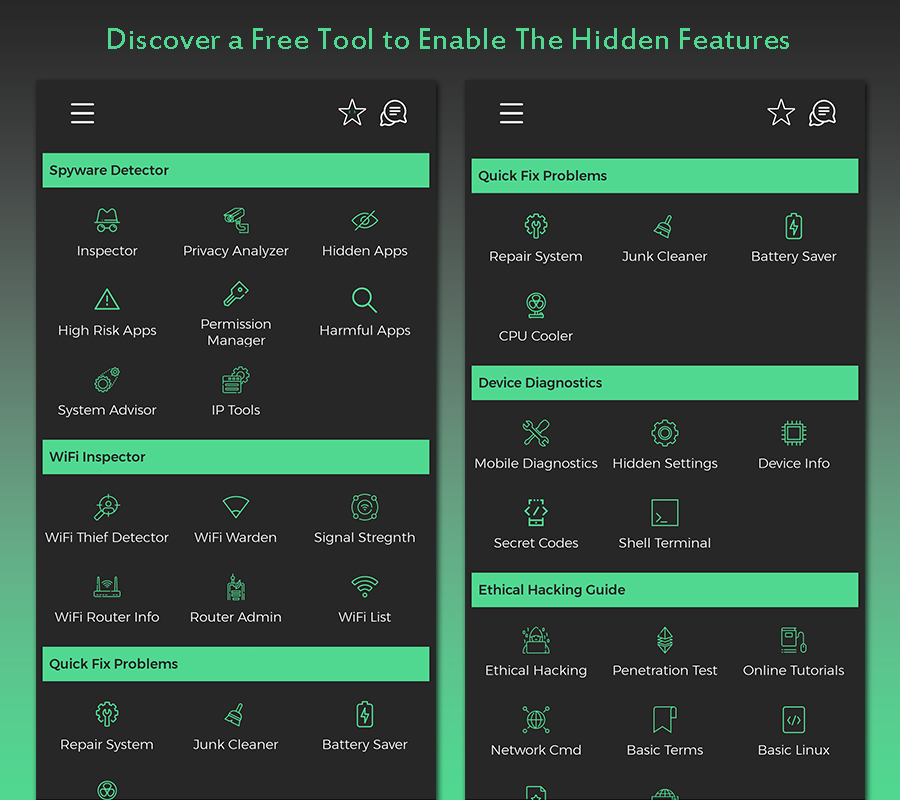This screenshot has width=900, height=800.
Task: Open Junk Cleaner in the left screen
Action: click(x=235, y=727)
